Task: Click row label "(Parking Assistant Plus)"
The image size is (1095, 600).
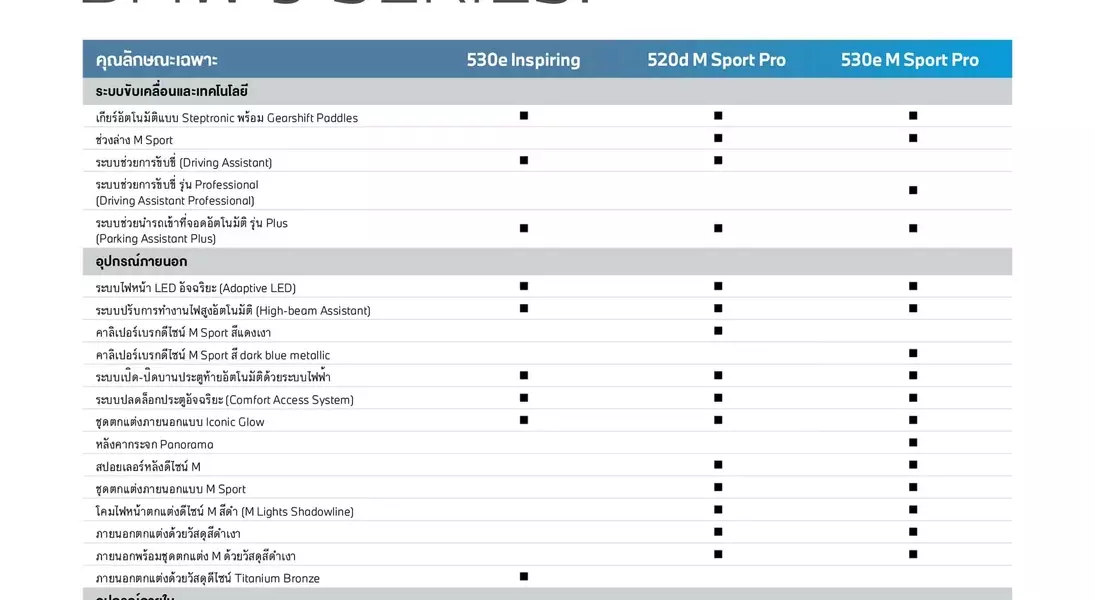Action: pyautogui.click(x=156, y=239)
